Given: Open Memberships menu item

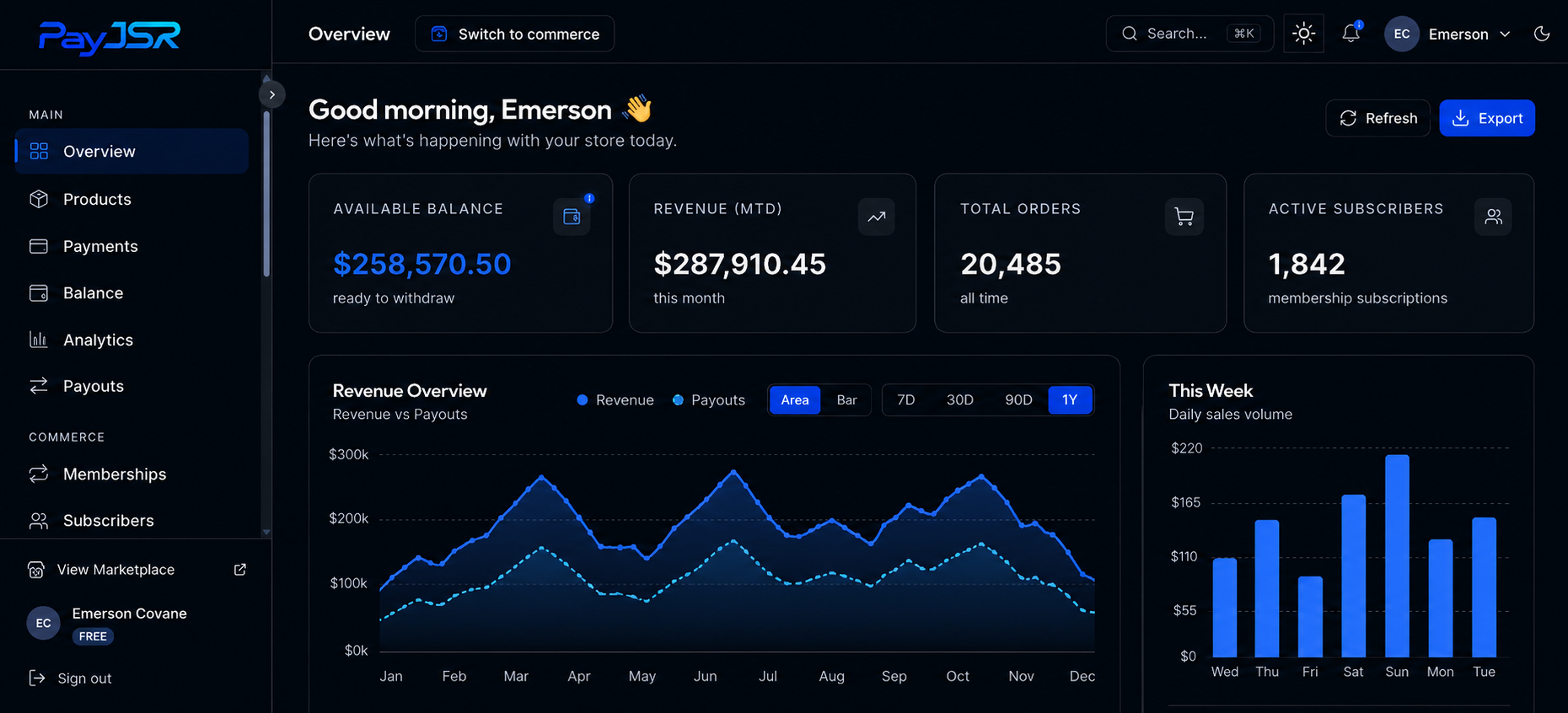Looking at the screenshot, I should (x=132, y=474).
